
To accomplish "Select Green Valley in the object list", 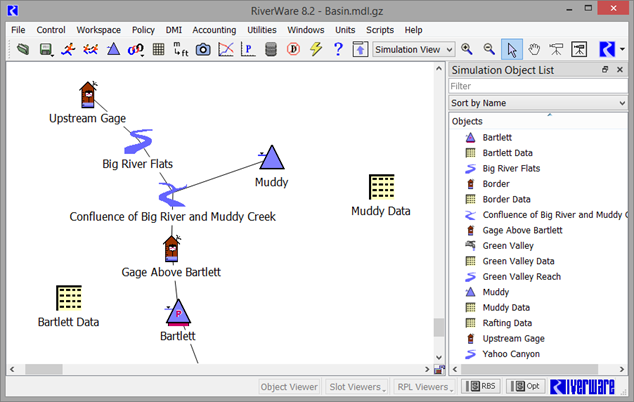I will pos(508,246).
